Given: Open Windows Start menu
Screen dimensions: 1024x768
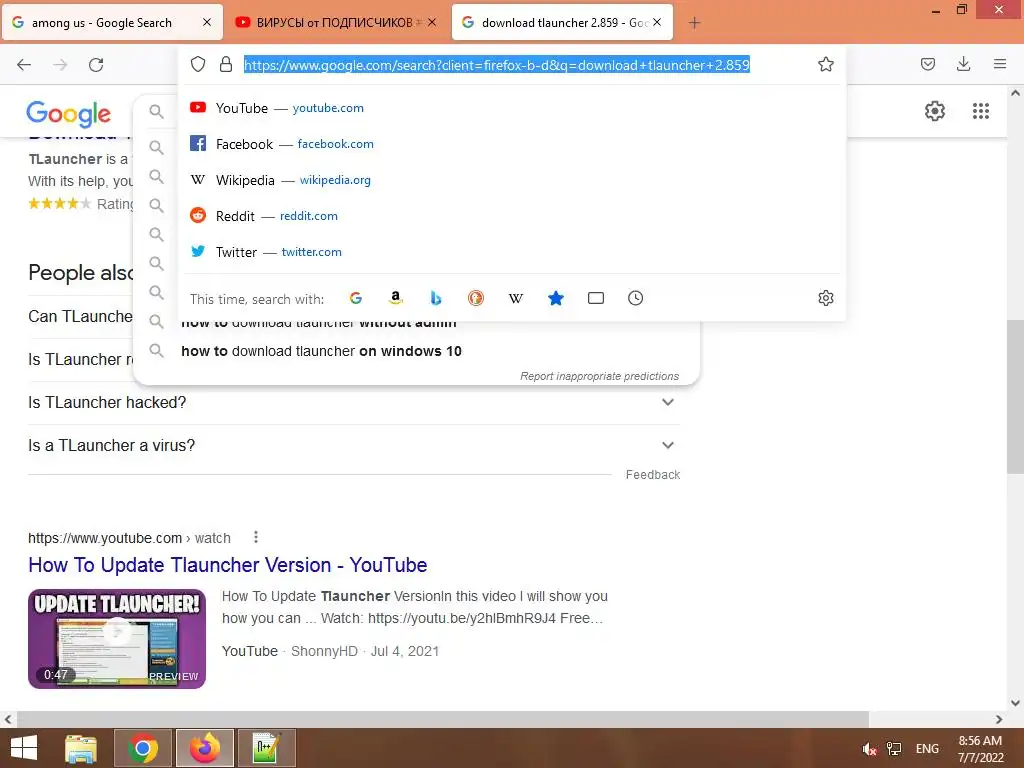Looking at the screenshot, I should pyautogui.click(x=24, y=748).
